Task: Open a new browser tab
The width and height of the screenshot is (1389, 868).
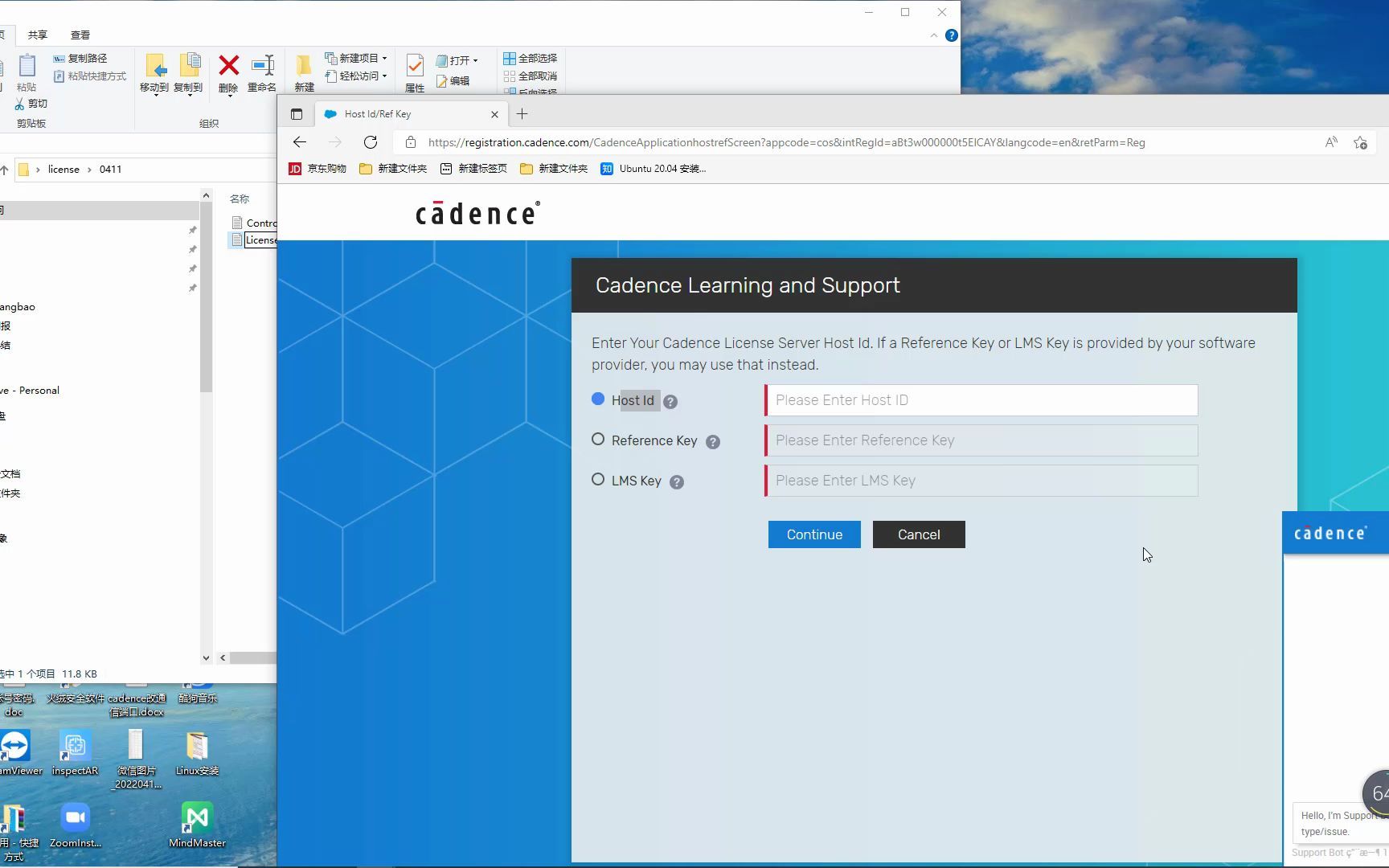Action: [x=522, y=114]
